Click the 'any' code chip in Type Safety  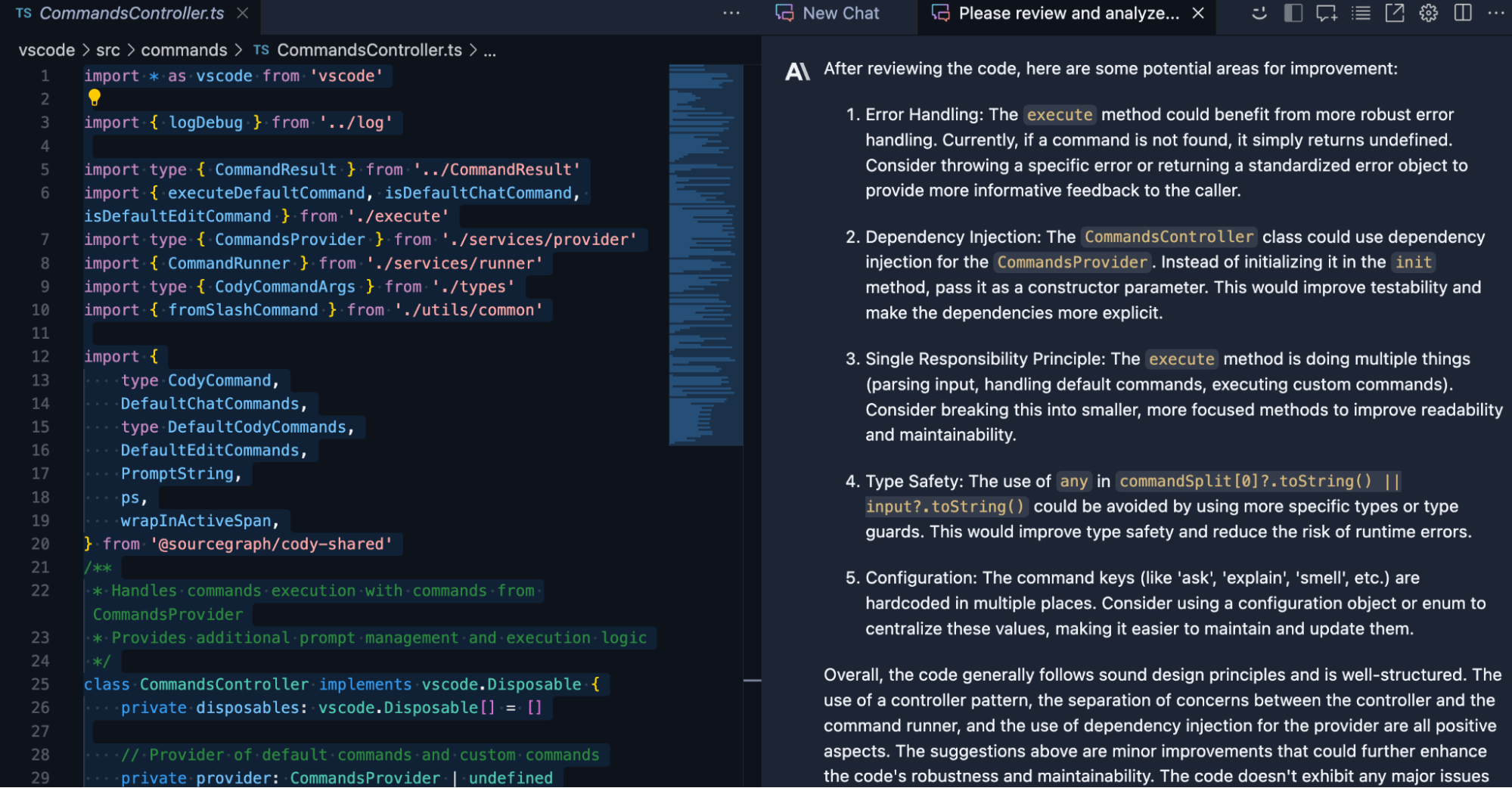coord(1073,481)
